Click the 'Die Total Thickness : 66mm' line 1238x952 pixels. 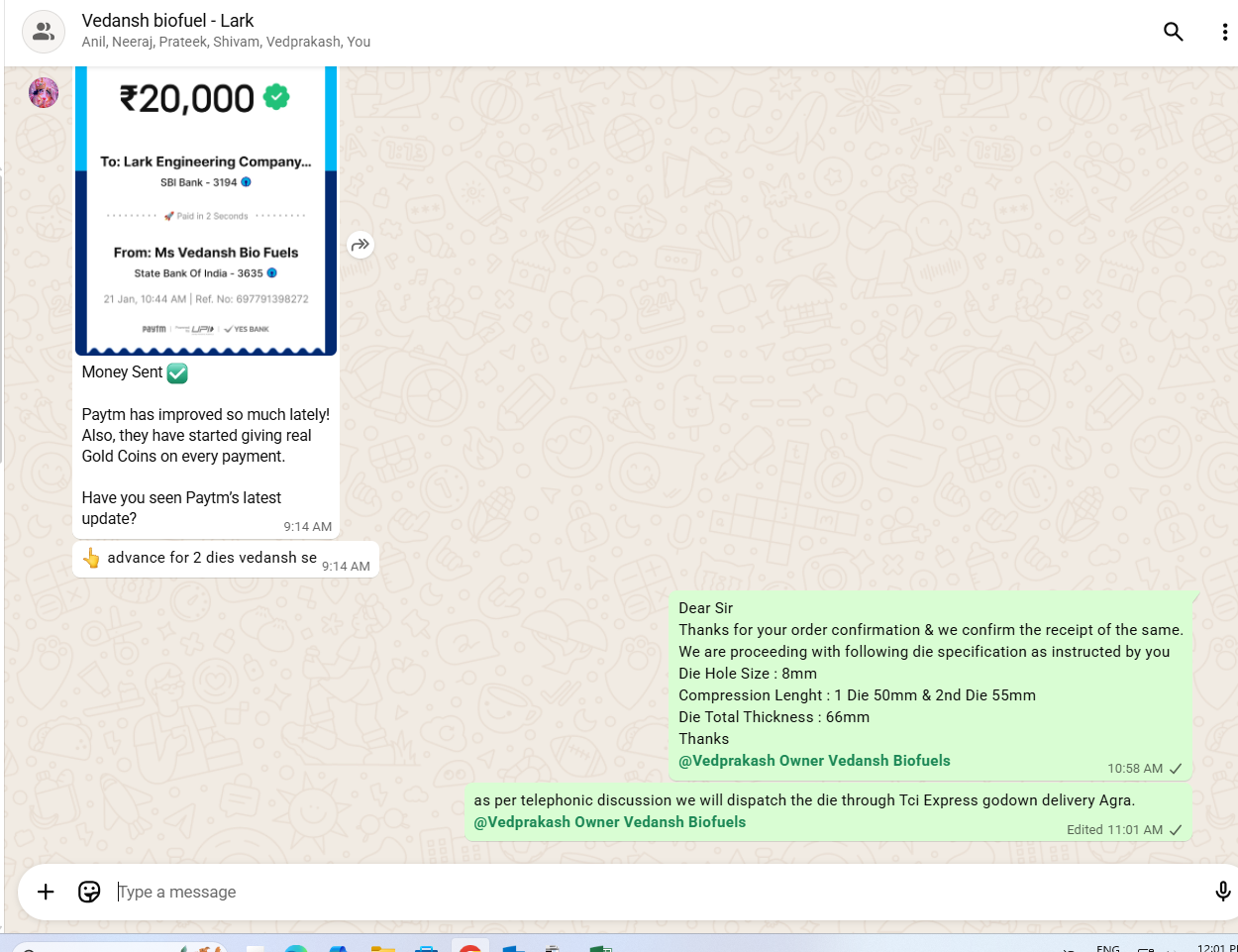774,717
